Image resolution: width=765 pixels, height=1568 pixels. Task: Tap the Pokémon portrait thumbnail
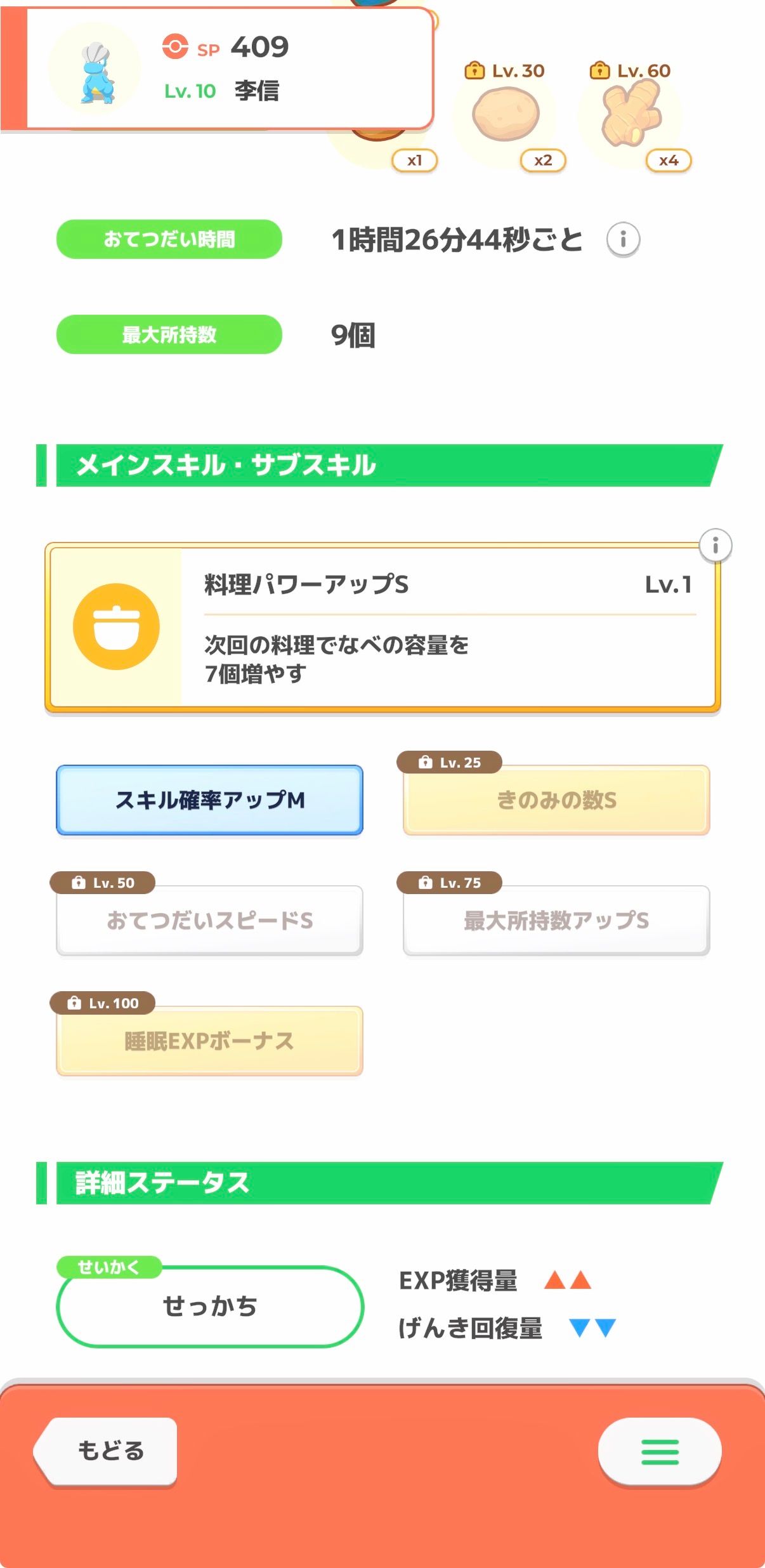click(95, 71)
